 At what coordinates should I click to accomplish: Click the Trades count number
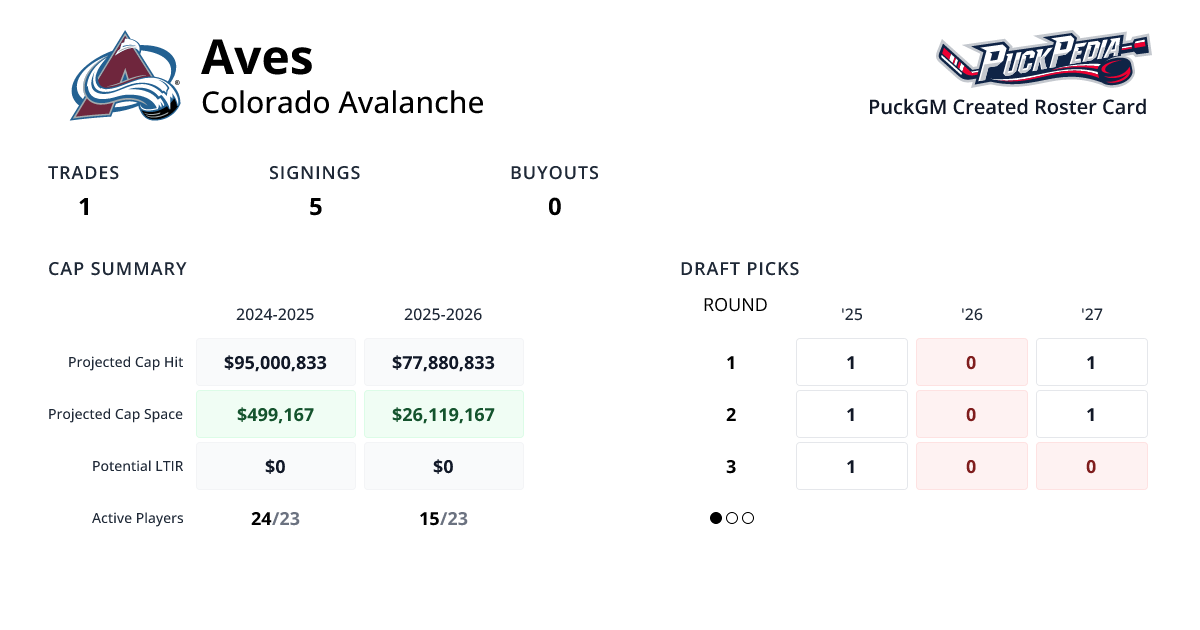coord(84,207)
